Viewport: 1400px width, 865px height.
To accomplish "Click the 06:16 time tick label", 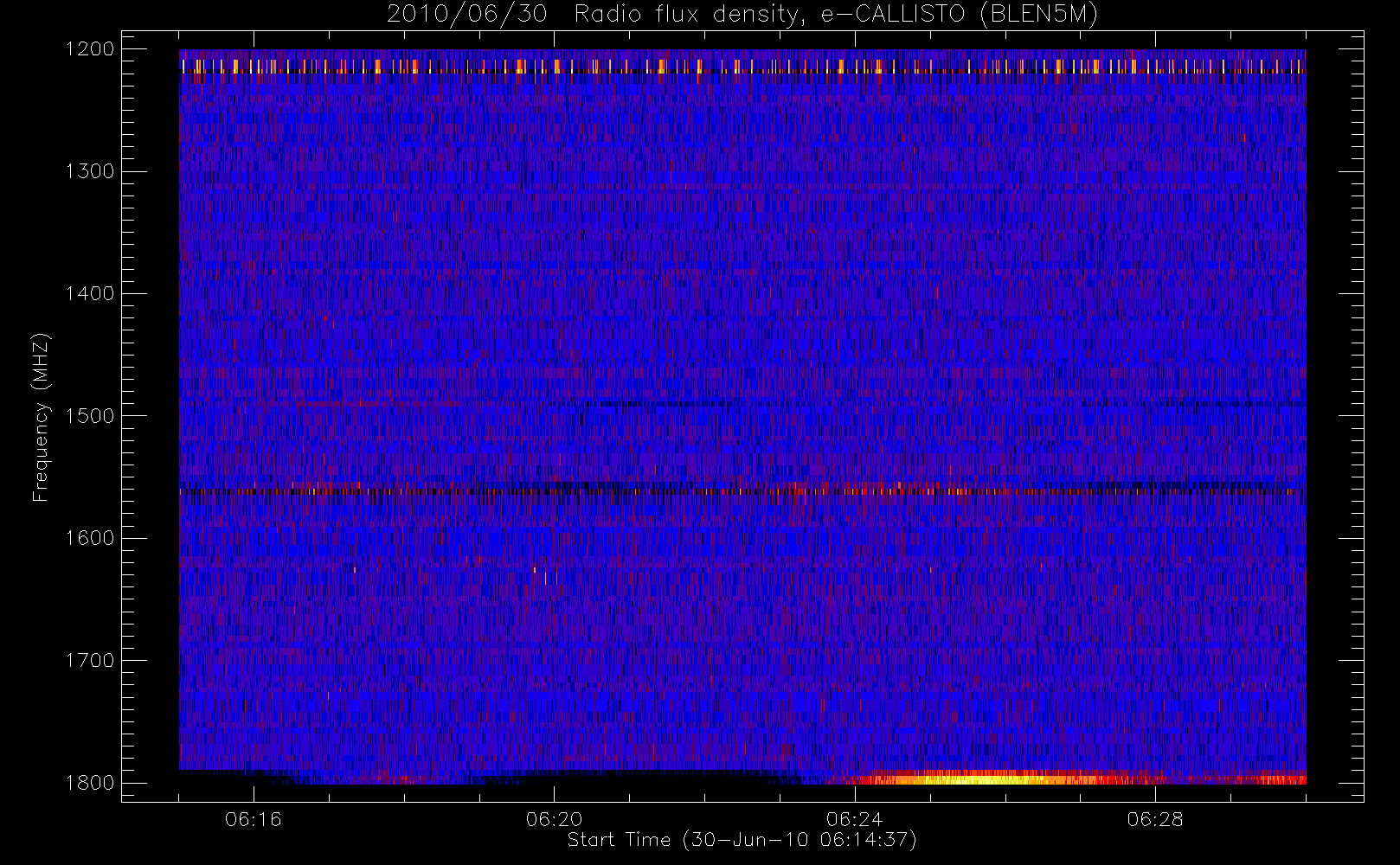I will pos(254,819).
